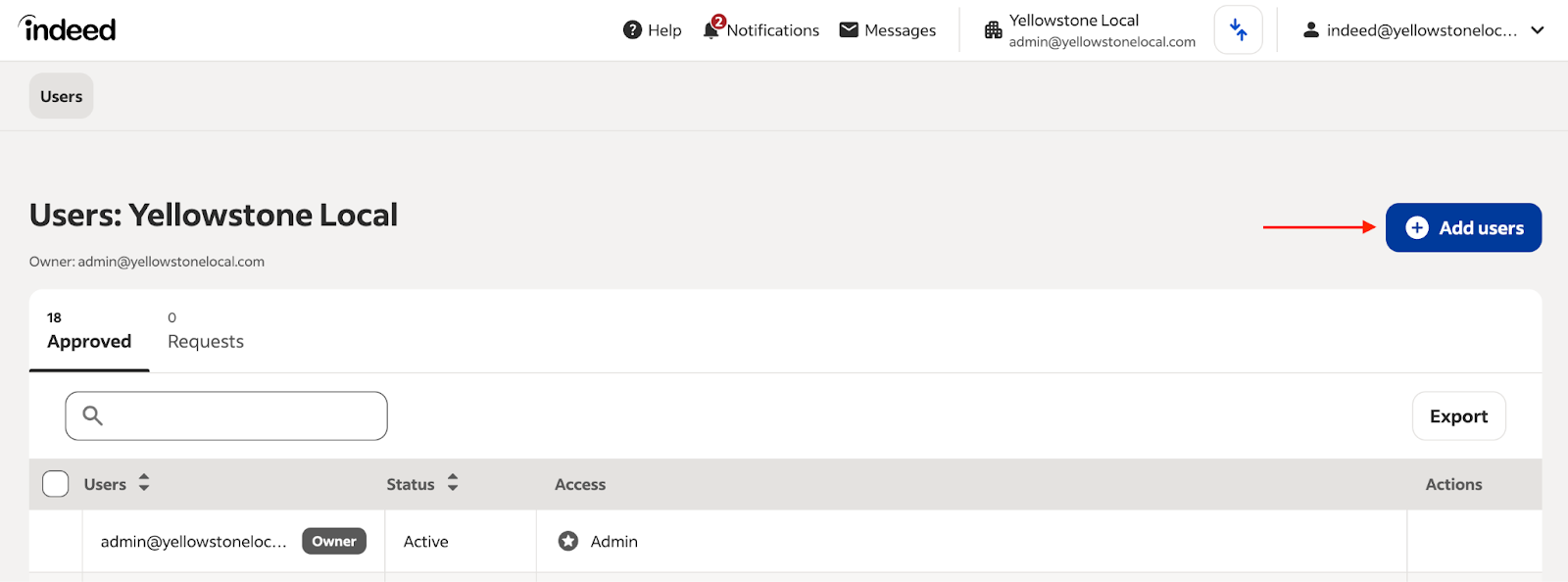Click the user profile person icon

point(1310,30)
